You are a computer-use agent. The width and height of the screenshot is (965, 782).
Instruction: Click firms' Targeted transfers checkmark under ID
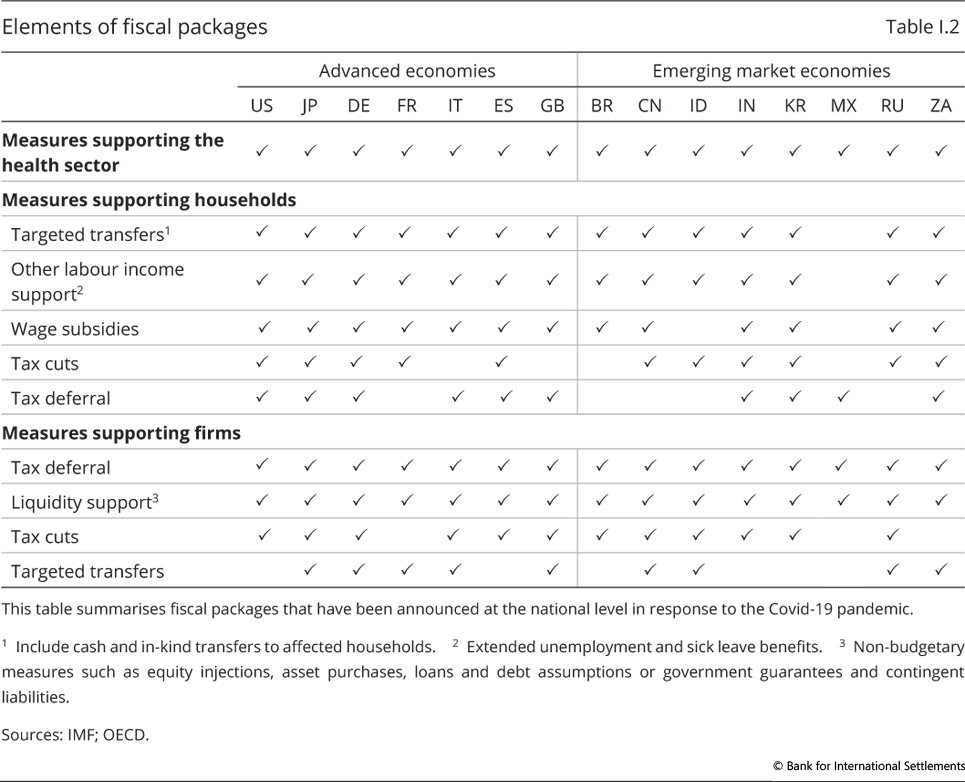coord(698,570)
